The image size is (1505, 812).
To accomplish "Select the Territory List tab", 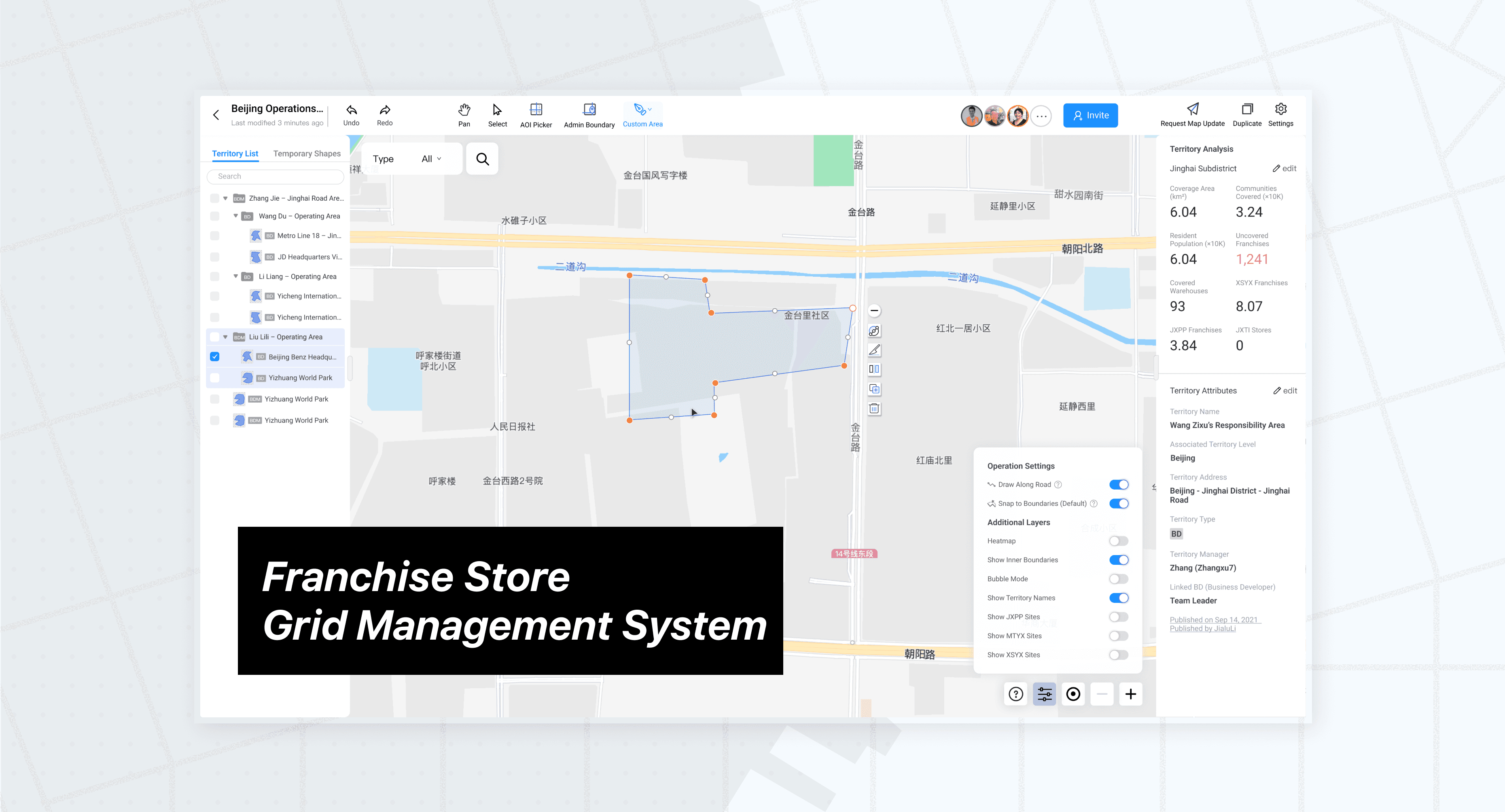I will pos(235,154).
